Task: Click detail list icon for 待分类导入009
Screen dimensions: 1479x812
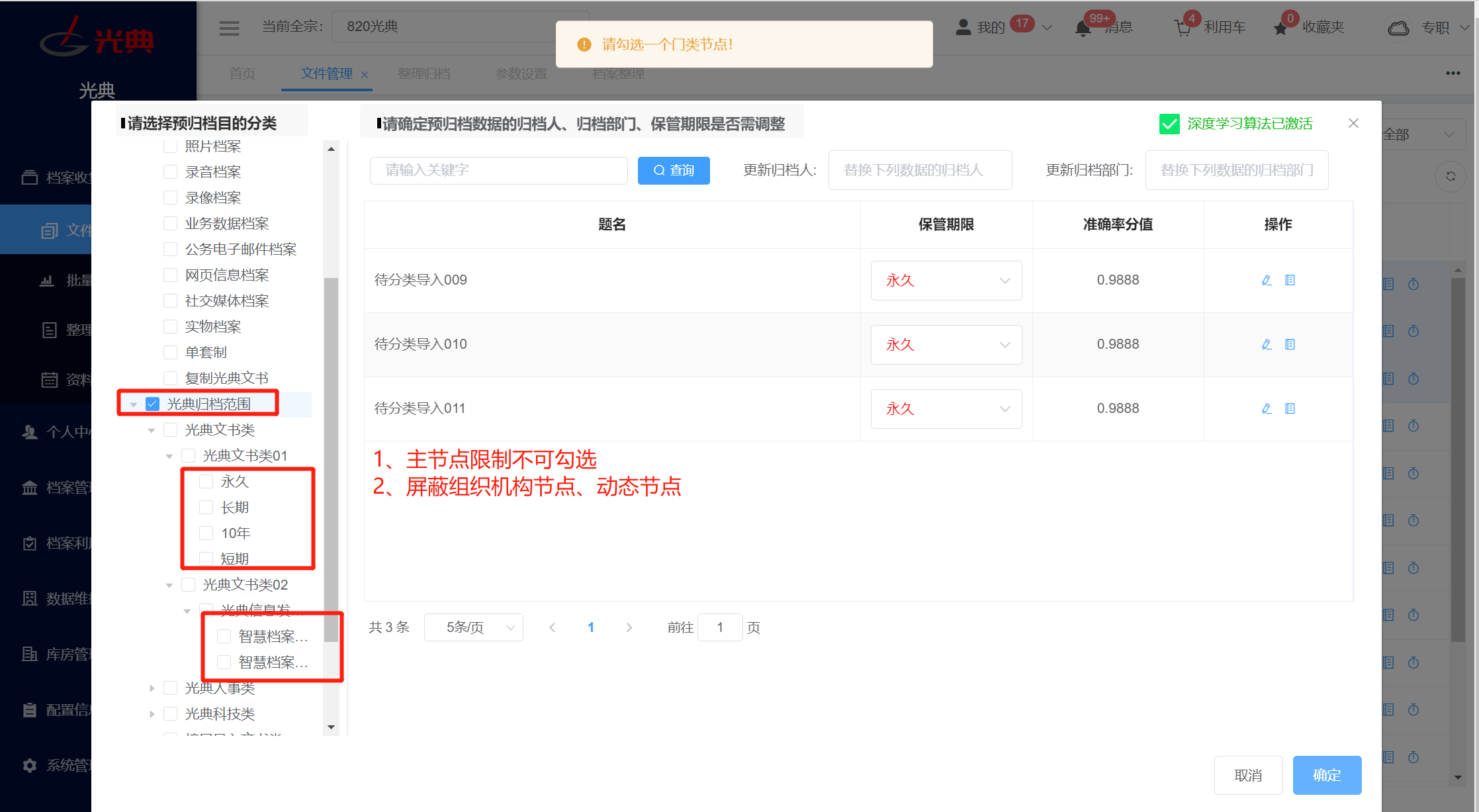Action: (x=1290, y=280)
